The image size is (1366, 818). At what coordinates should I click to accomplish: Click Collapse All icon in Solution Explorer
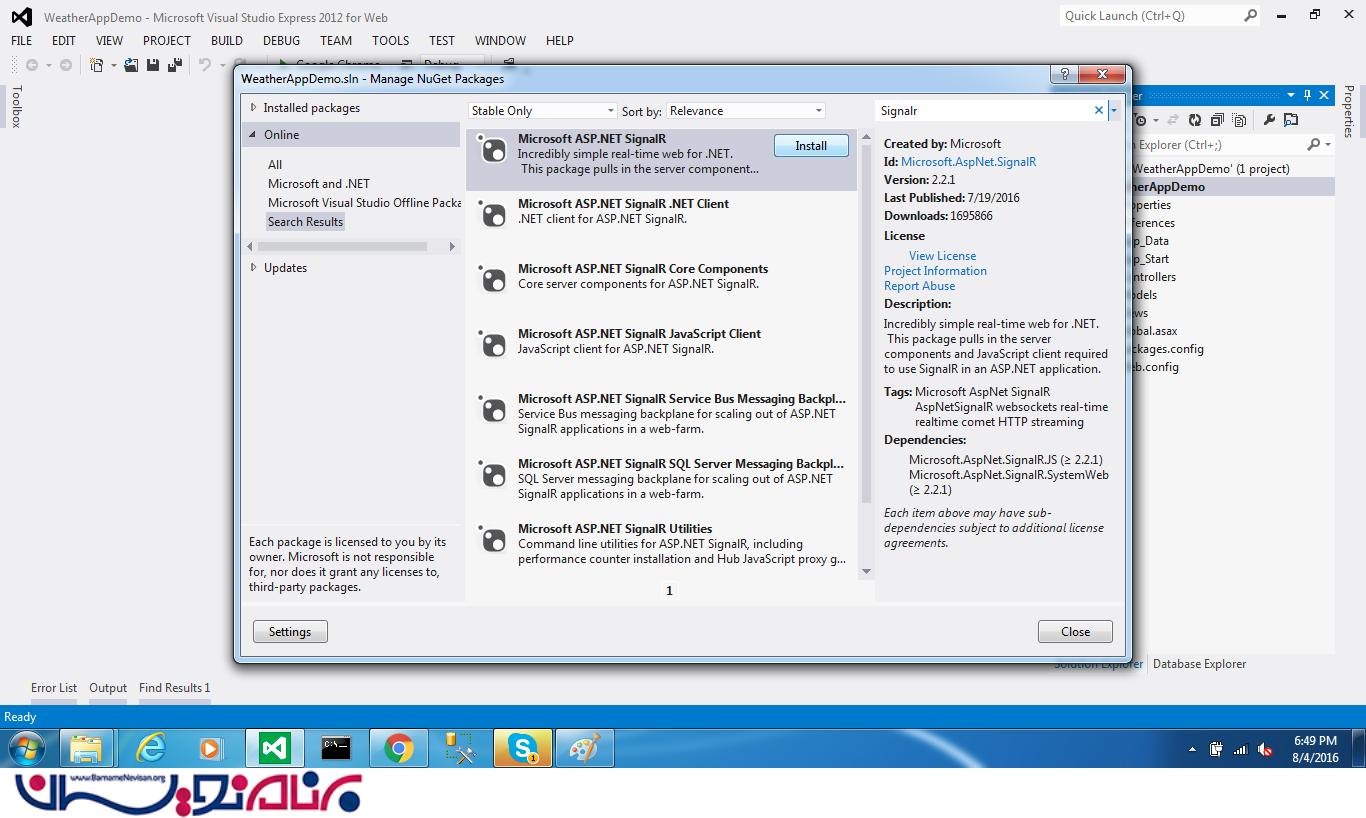tap(1217, 120)
